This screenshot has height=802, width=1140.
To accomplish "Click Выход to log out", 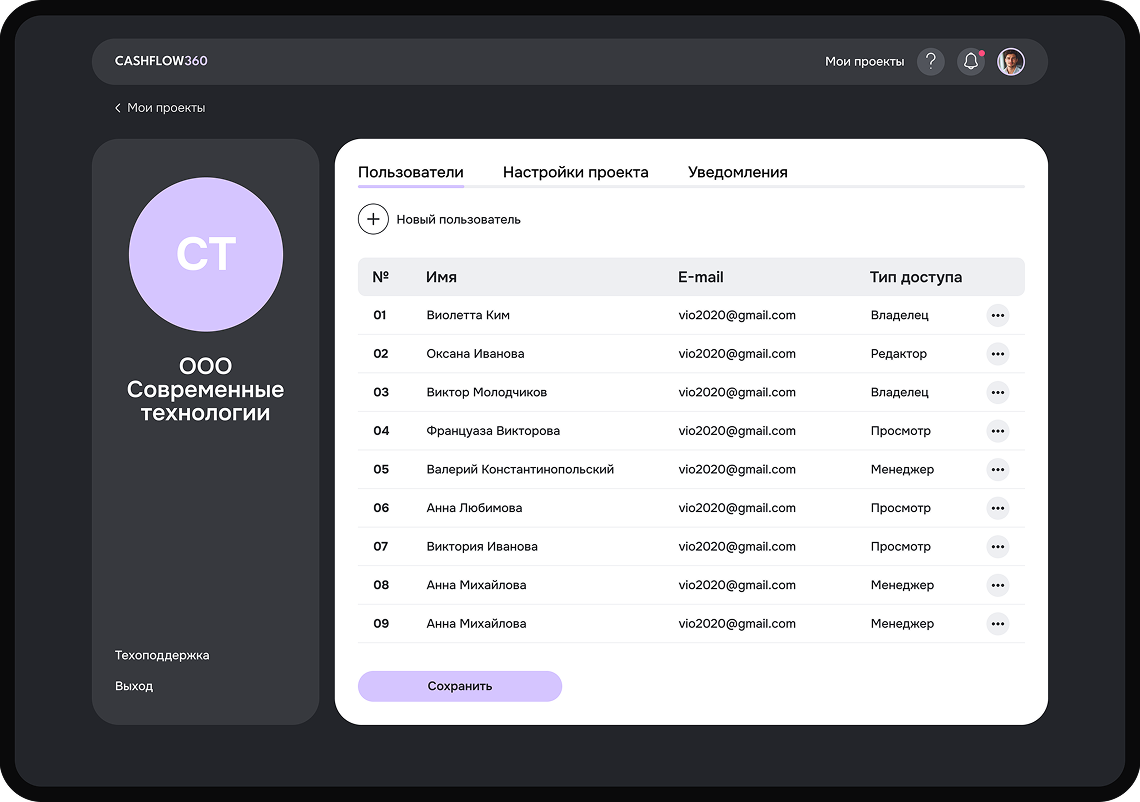I will pyautogui.click(x=134, y=687).
